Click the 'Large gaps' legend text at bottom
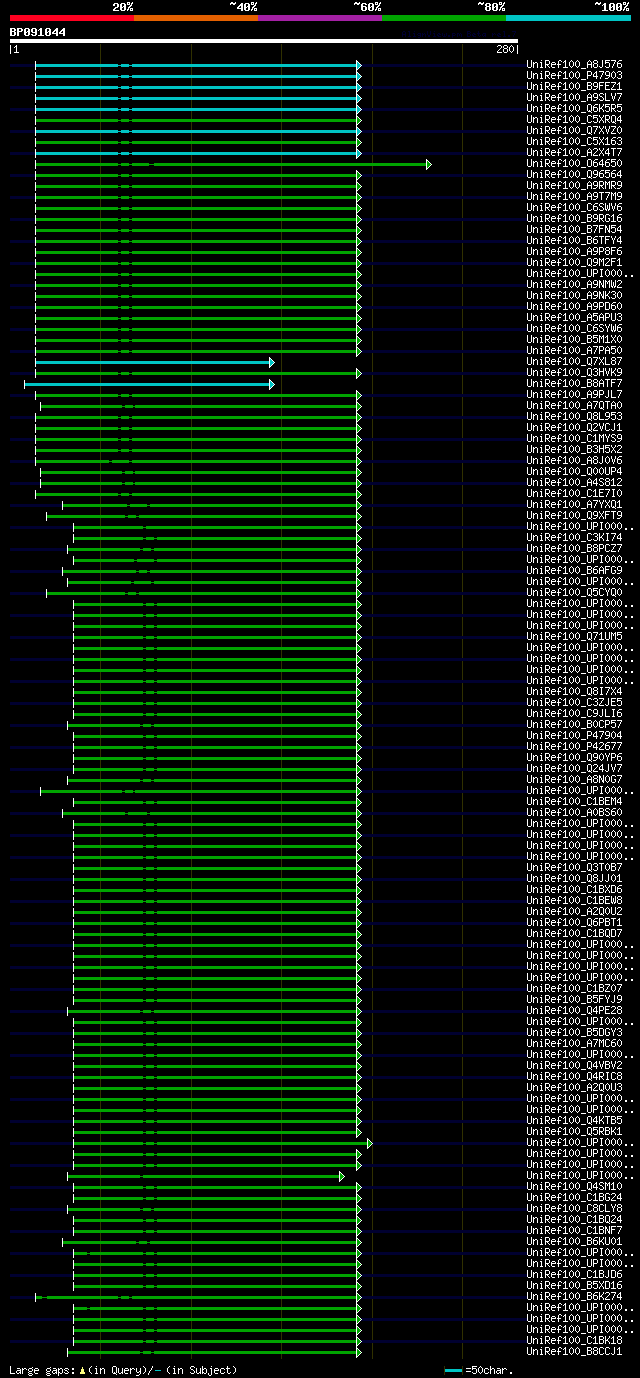 (123, 1370)
